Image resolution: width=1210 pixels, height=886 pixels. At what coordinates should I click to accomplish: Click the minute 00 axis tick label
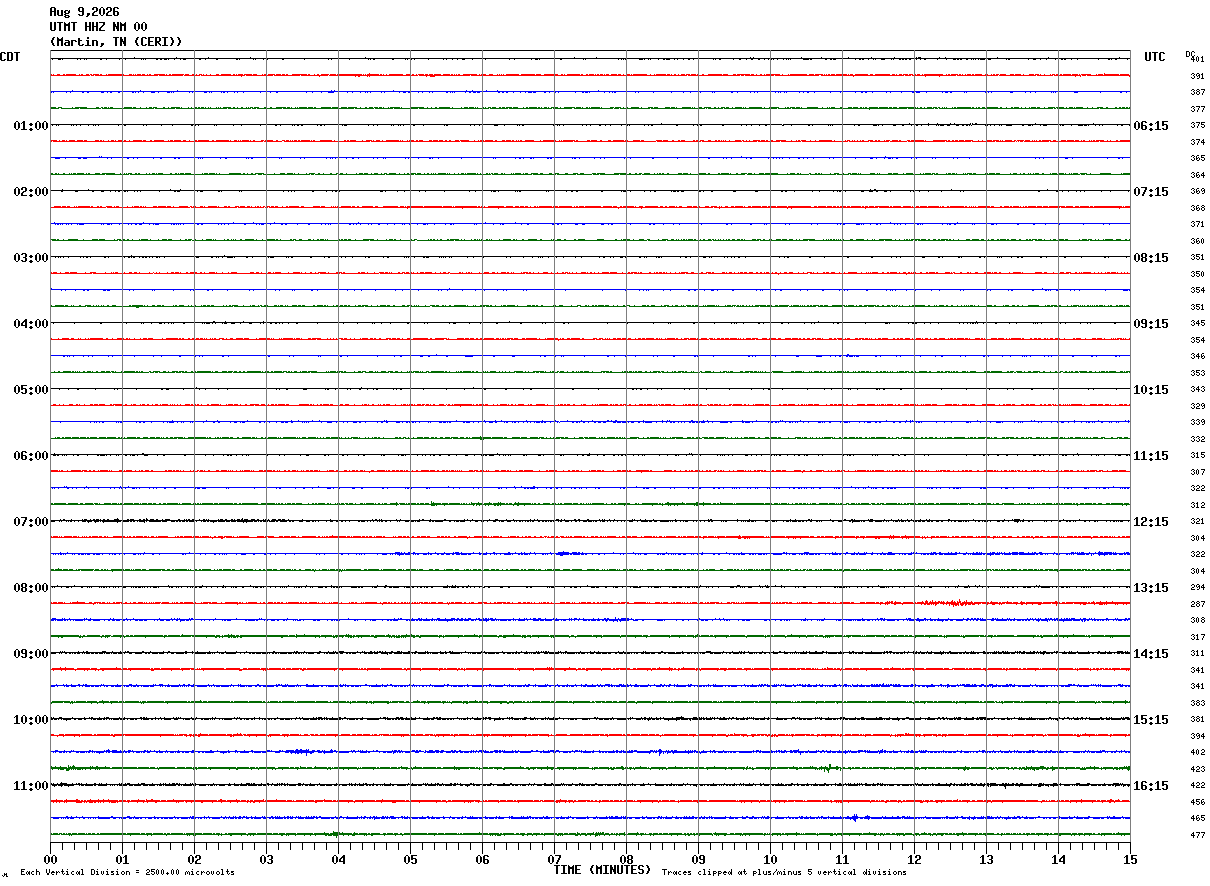(51, 859)
